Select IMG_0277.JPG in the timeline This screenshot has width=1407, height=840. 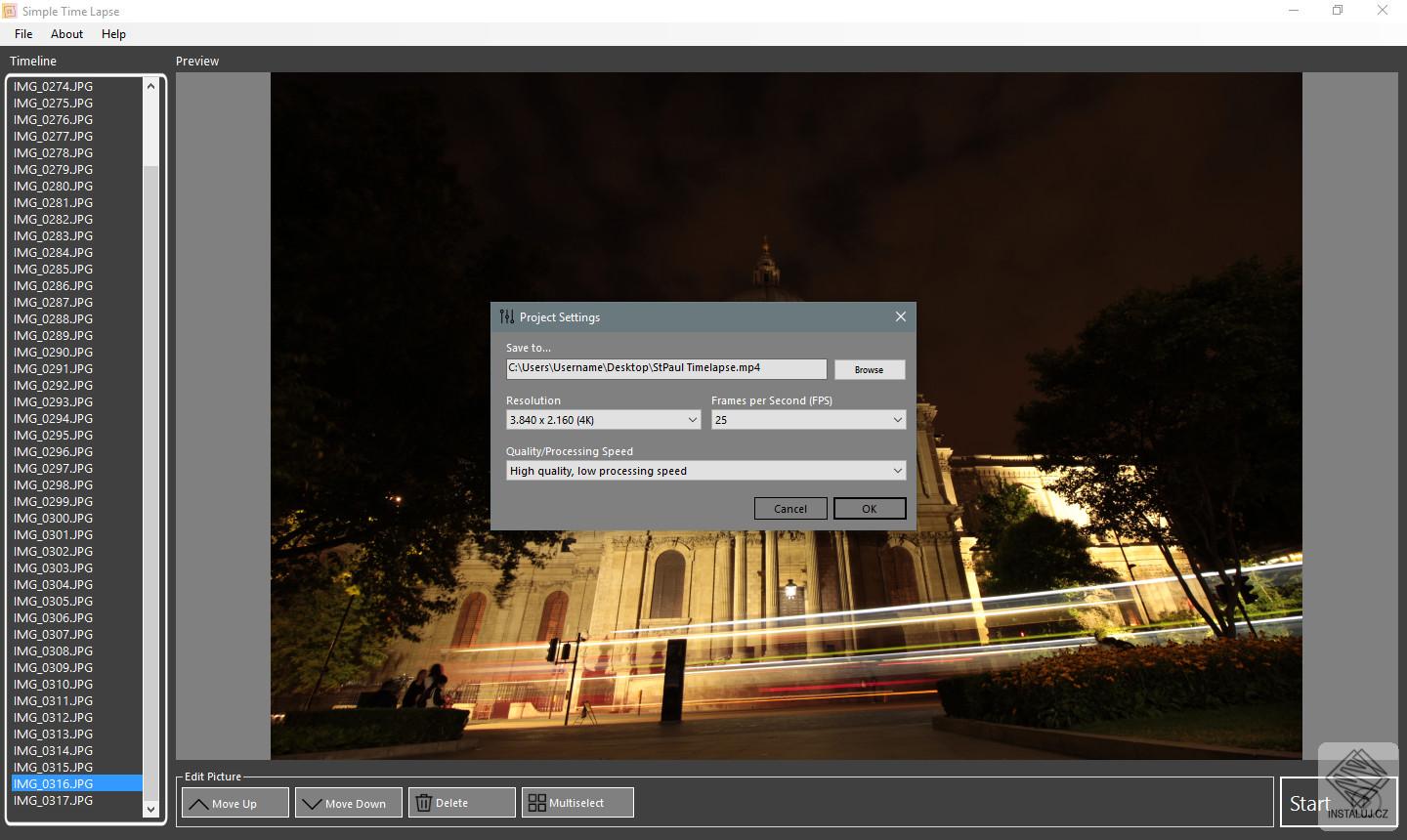pos(77,136)
